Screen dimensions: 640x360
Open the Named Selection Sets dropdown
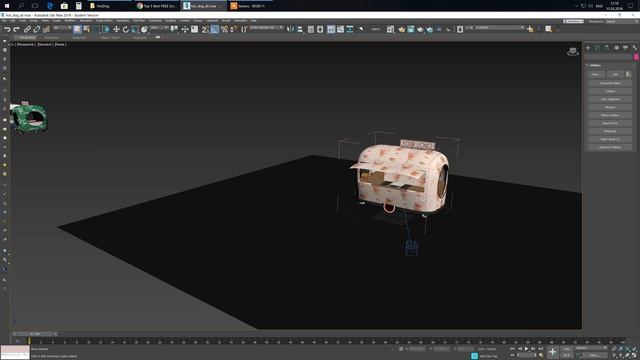point(267,28)
